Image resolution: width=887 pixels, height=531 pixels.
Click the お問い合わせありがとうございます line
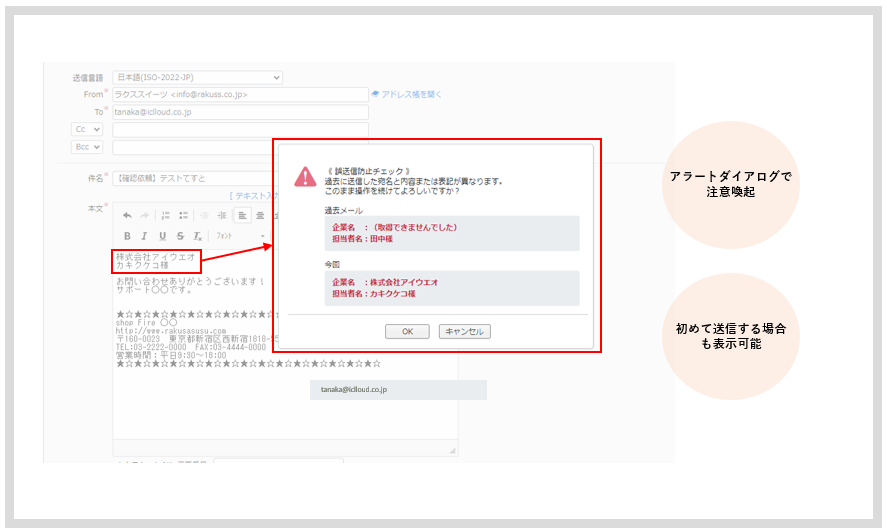coord(191,281)
